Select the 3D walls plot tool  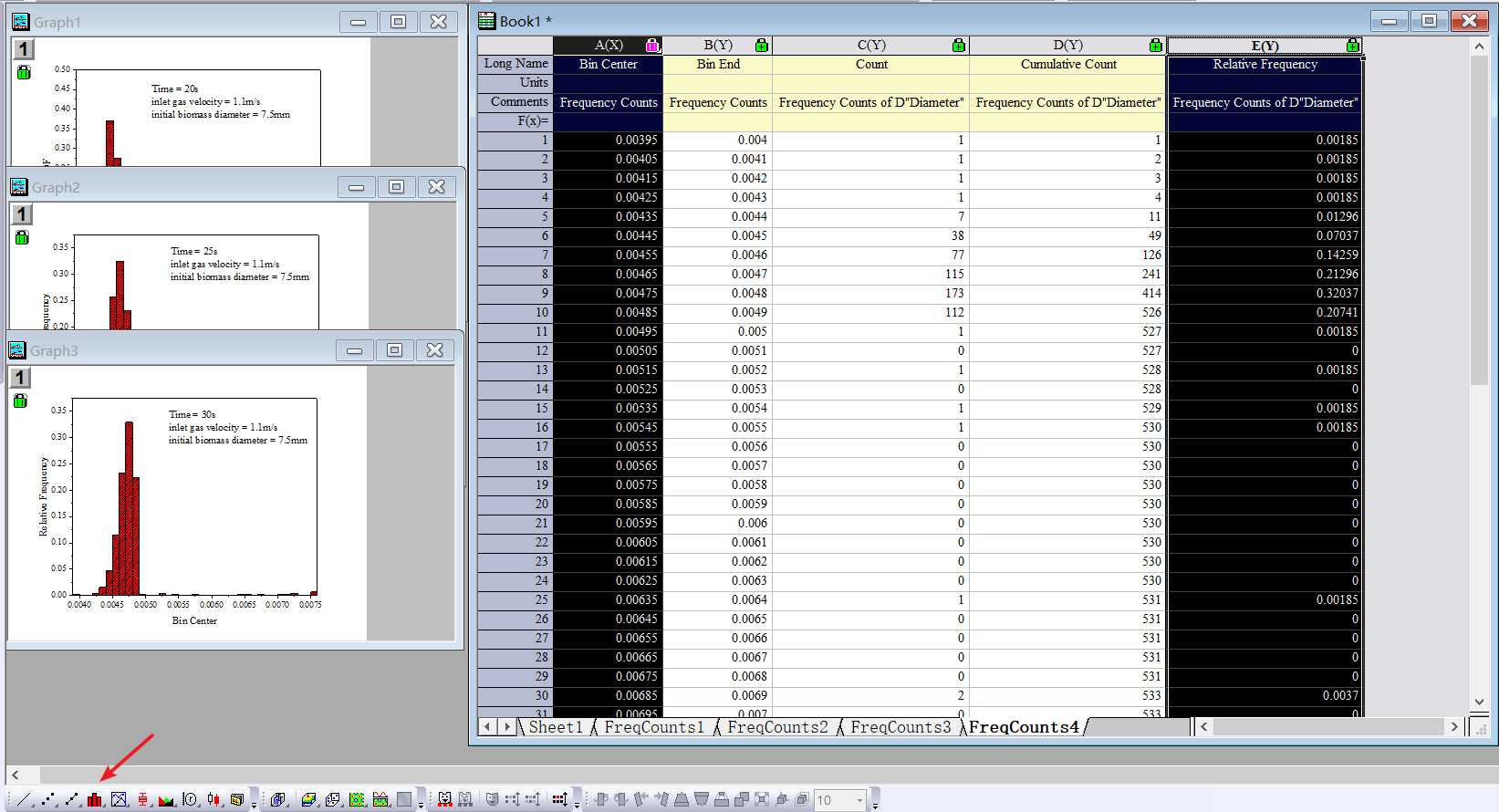(278, 799)
